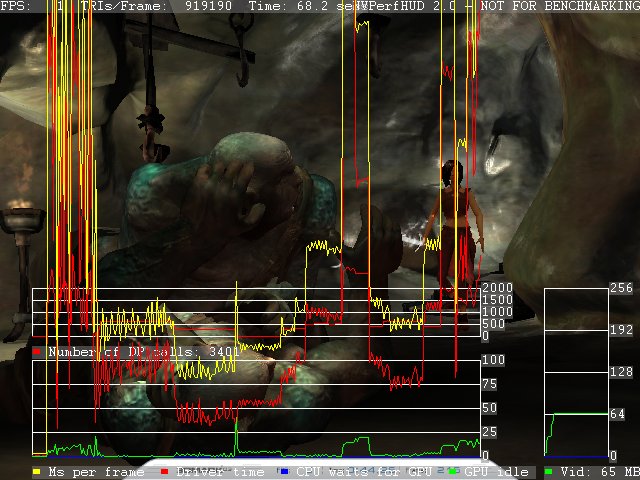This screenshot has width=640, height=480.
Task: Click the 2000 axis label
Action: (497, 288)
